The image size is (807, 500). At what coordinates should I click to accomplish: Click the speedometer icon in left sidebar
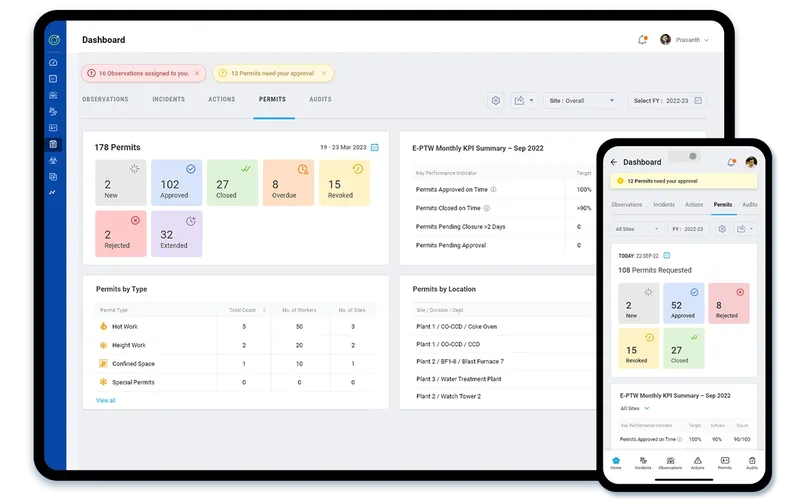tap(53, 62)
